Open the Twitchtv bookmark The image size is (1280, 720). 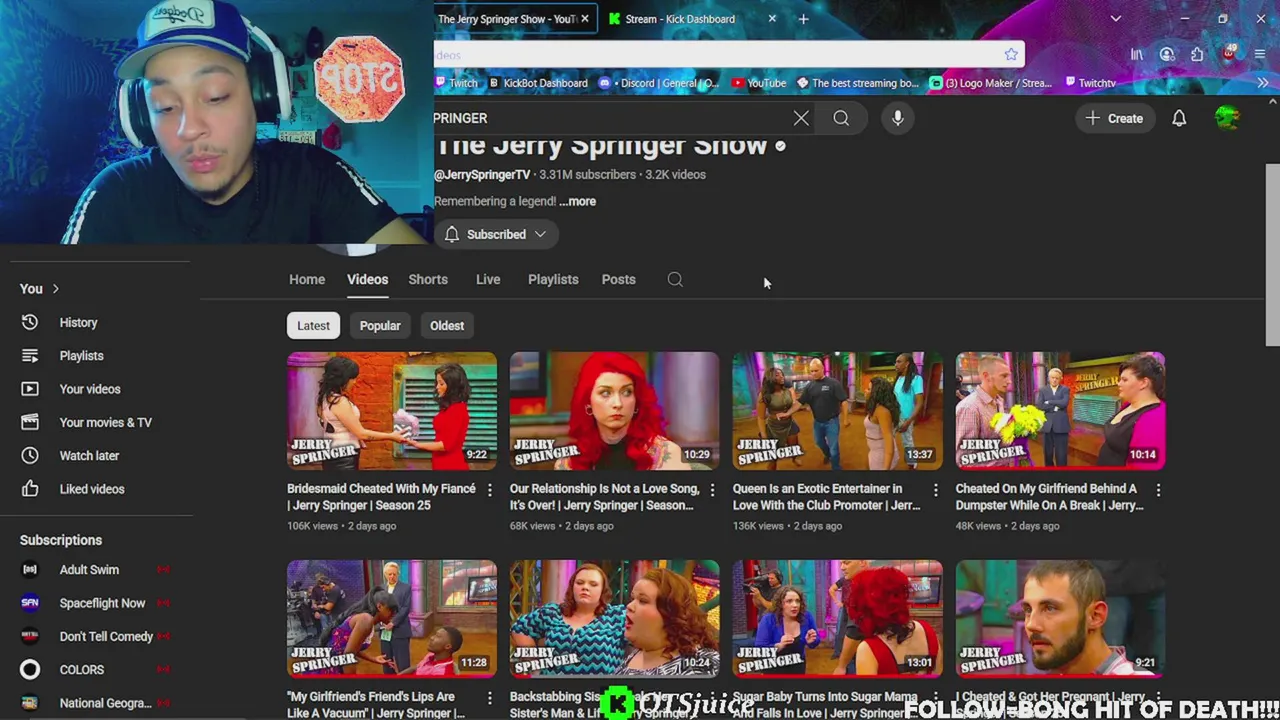1090,83
